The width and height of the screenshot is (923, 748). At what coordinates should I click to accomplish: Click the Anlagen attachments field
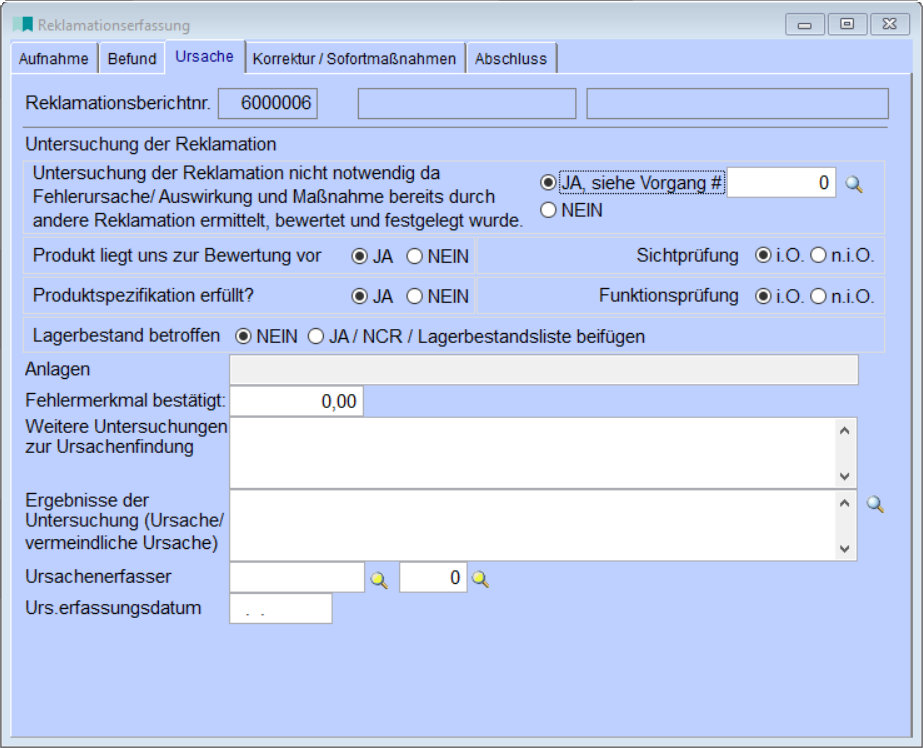(543, 370)
